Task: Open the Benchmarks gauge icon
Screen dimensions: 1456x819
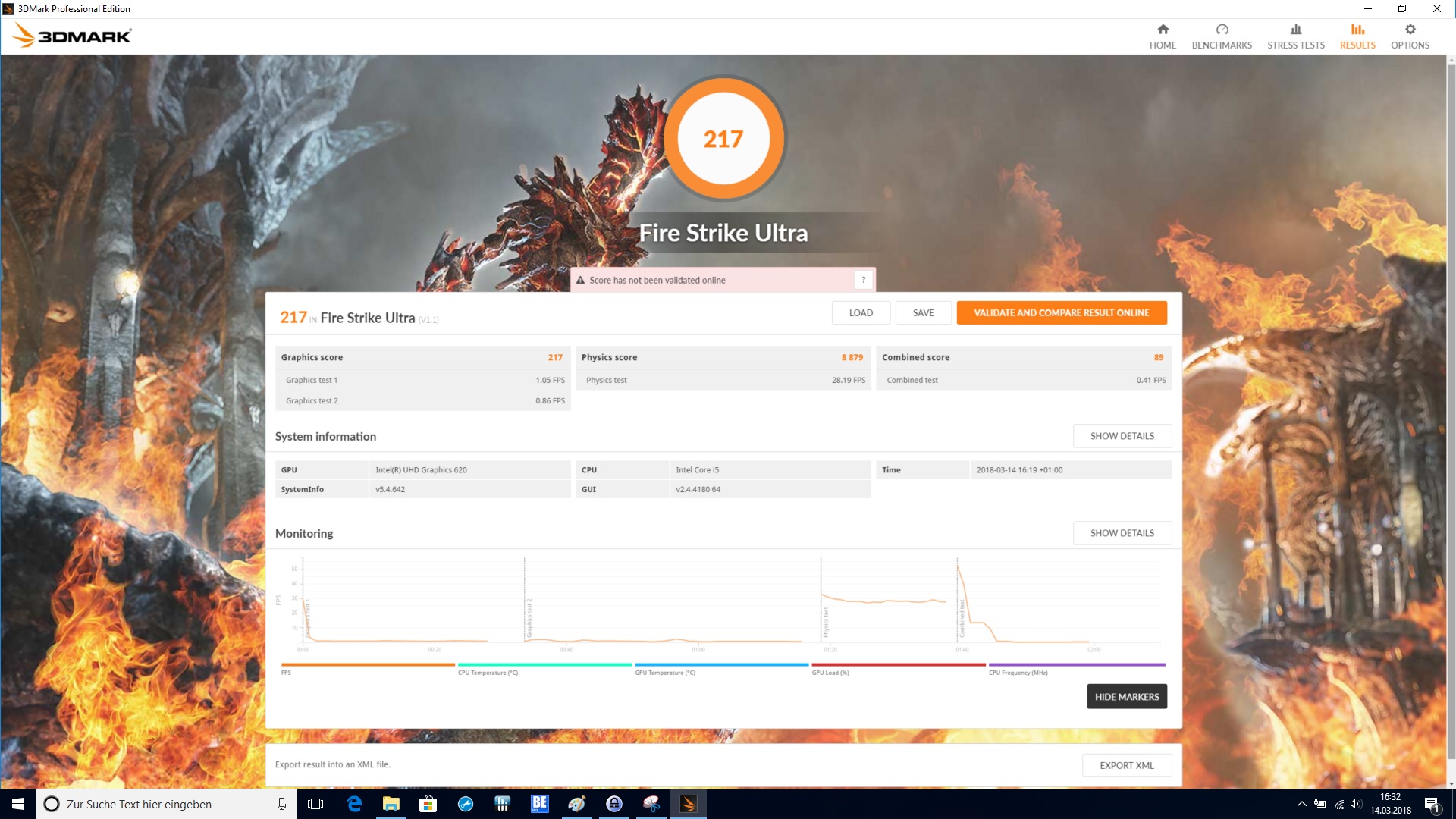Action: [x=1222, y=30]
